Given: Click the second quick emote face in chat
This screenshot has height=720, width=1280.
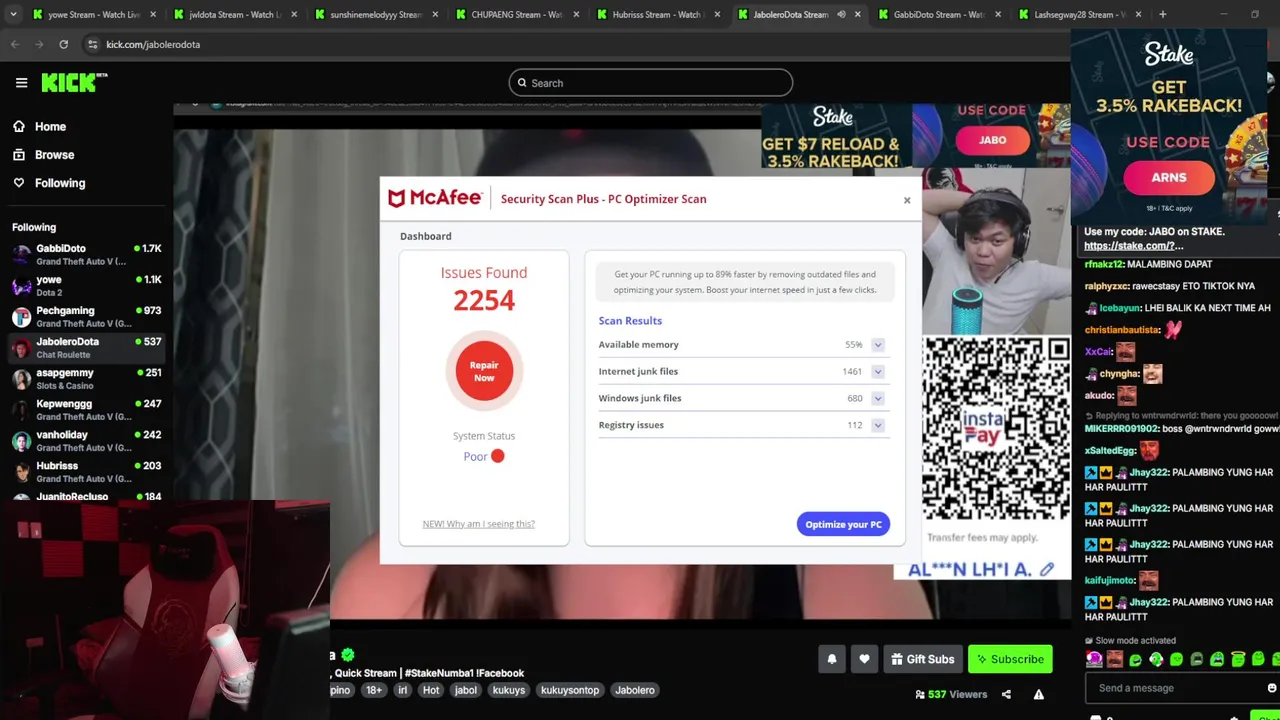Looking at the screenshot, I should 1115,659.
